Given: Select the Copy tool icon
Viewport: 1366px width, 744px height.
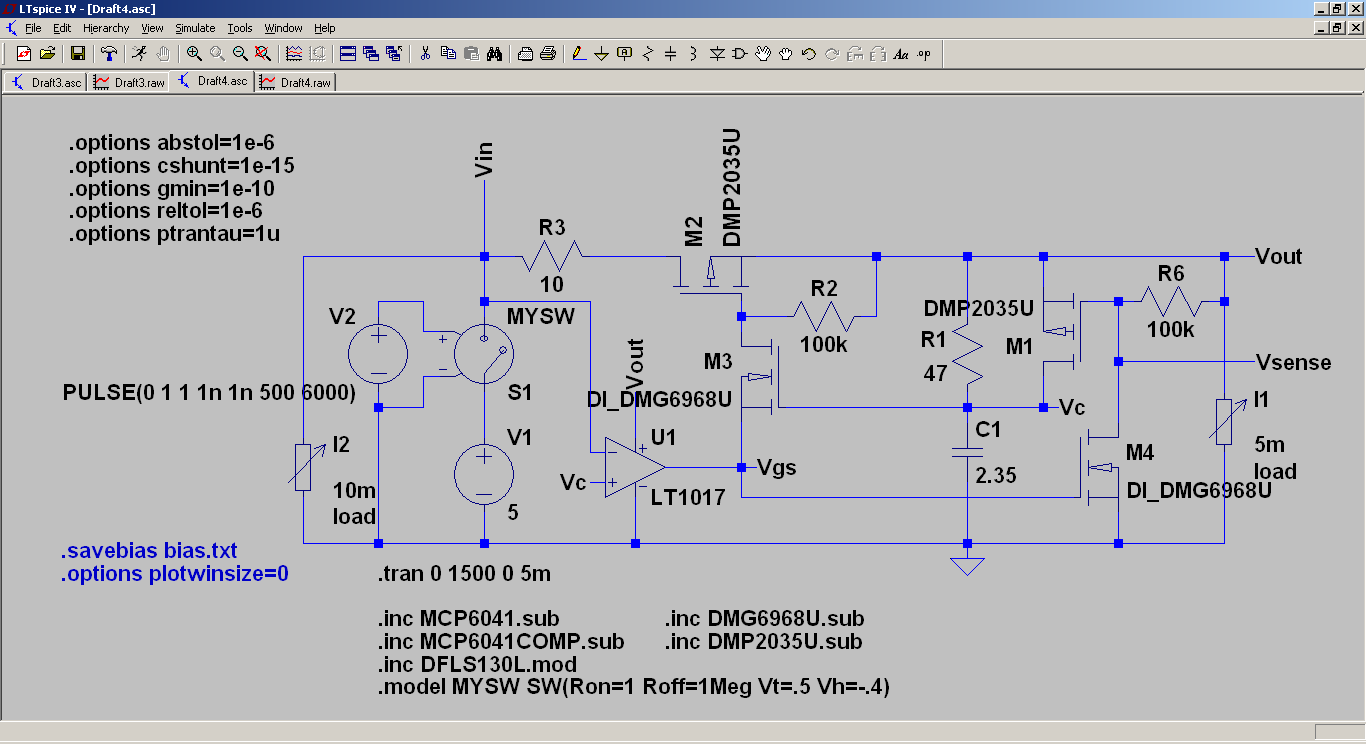Looking at the screenshot, I should [448, 53].
